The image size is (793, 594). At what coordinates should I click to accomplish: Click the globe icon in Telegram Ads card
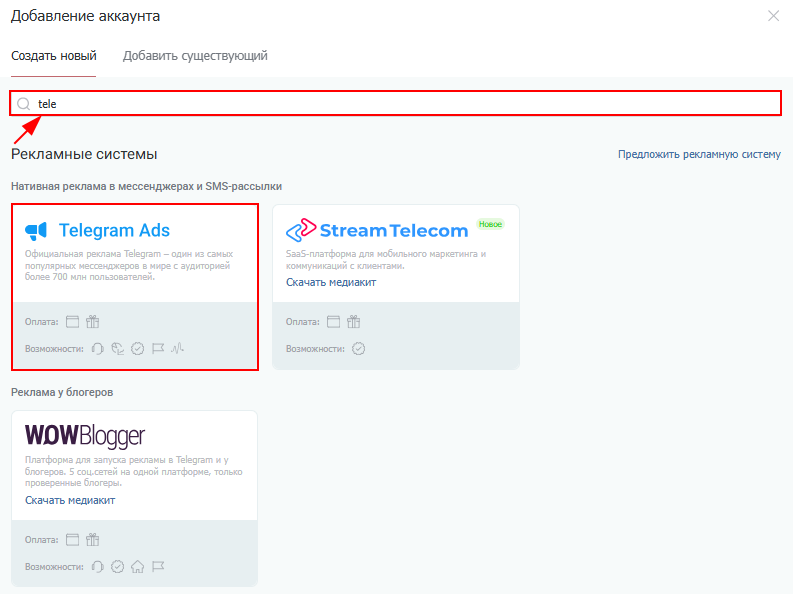click(117, 349)
